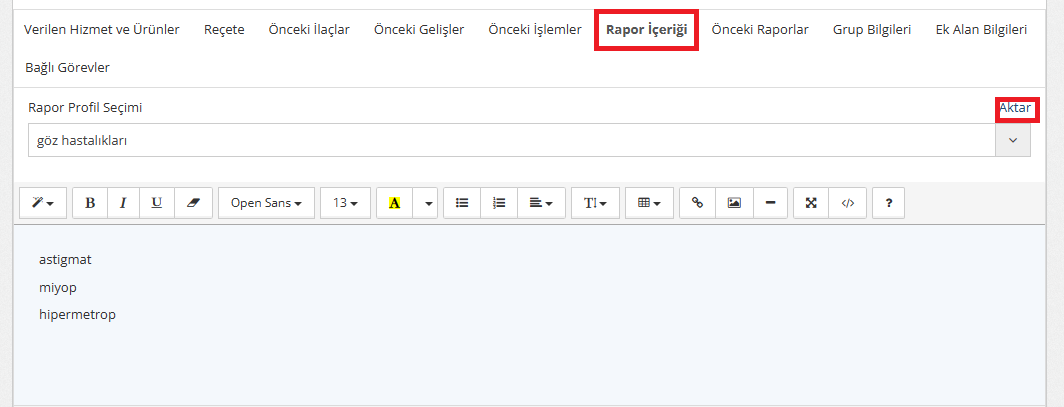
Task: Expand the text color options arrow
Action: pyautogui.click(x=429, y=203)
